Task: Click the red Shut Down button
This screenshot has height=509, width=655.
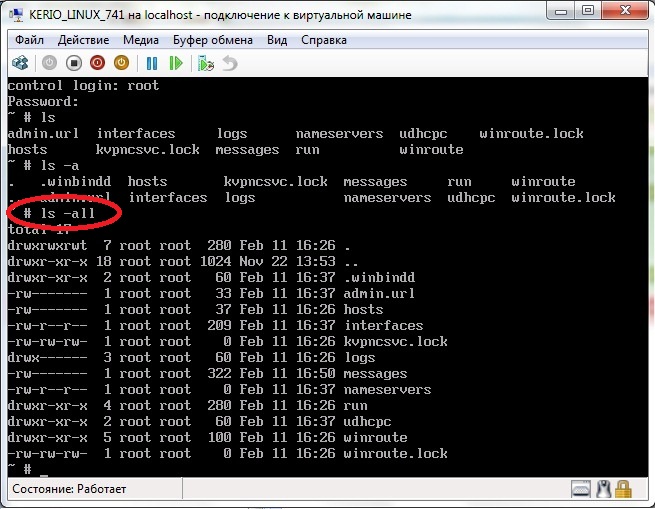Action: click(x=97, y=63)
